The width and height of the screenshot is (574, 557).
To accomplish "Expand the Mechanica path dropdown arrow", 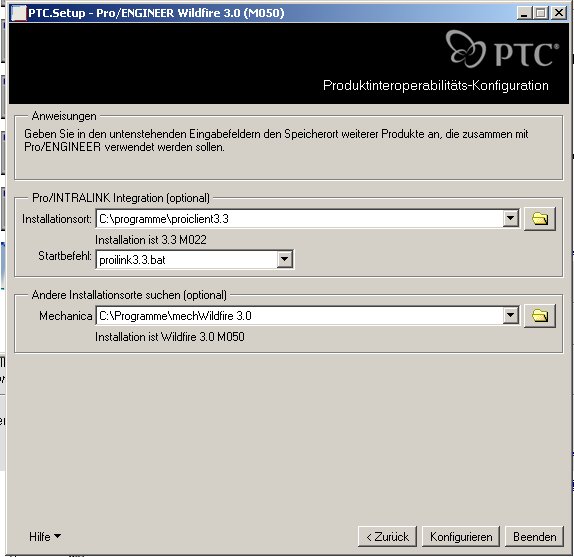I will 510,315.
